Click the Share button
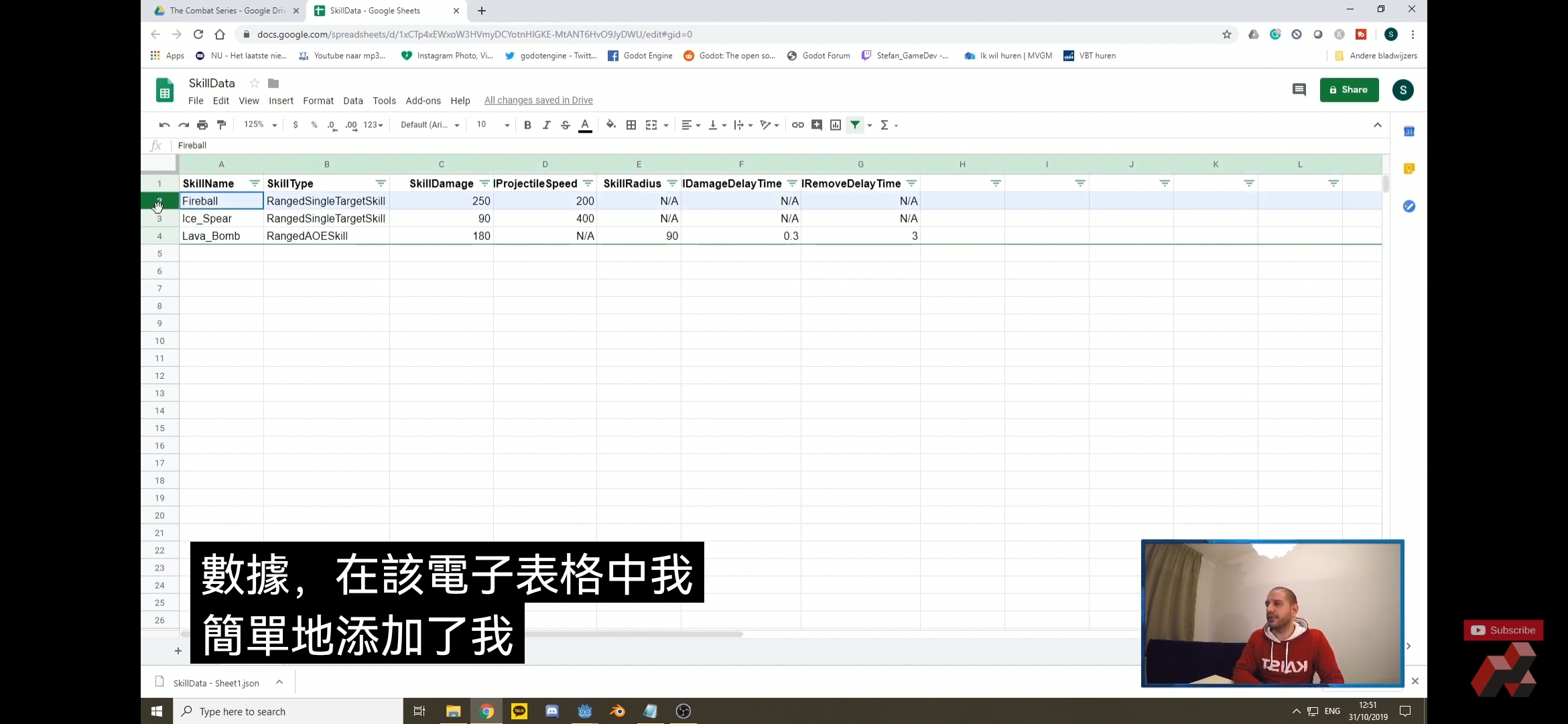Screen dimensions: 1568x724 pos(1349,89)
